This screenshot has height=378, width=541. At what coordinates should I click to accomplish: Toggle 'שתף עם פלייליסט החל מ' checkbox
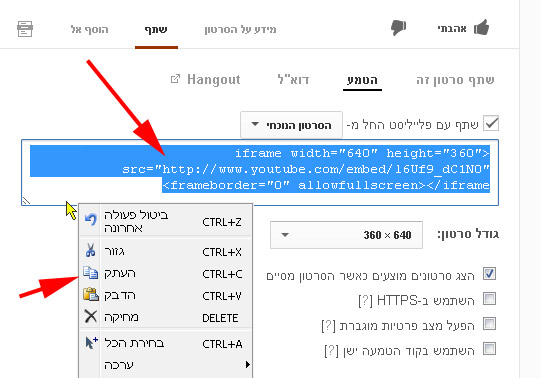click(491, 123)
